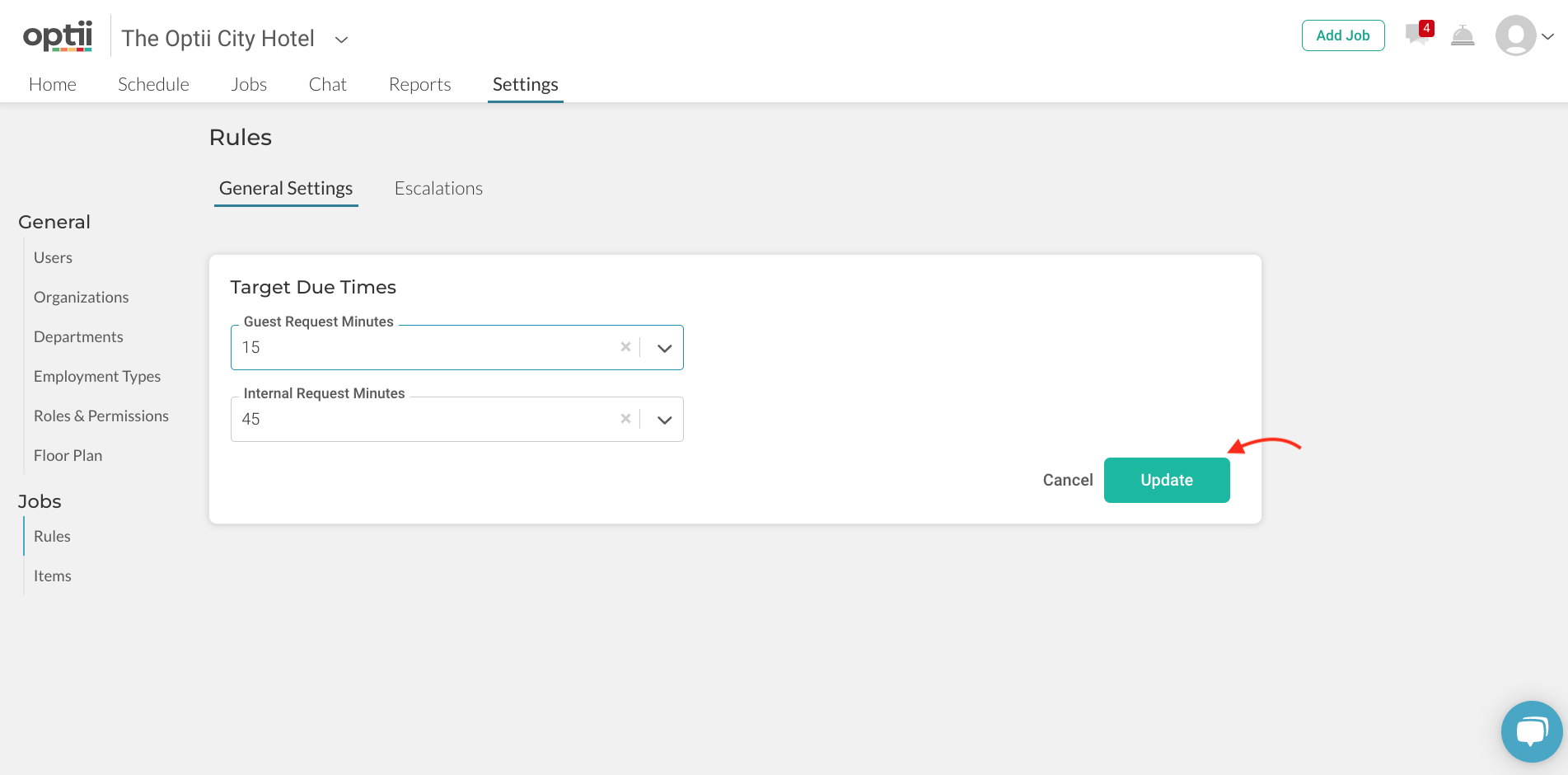Open the chat messages icon with badge
Screen dimensions: 1568x775
(1419, 34)
